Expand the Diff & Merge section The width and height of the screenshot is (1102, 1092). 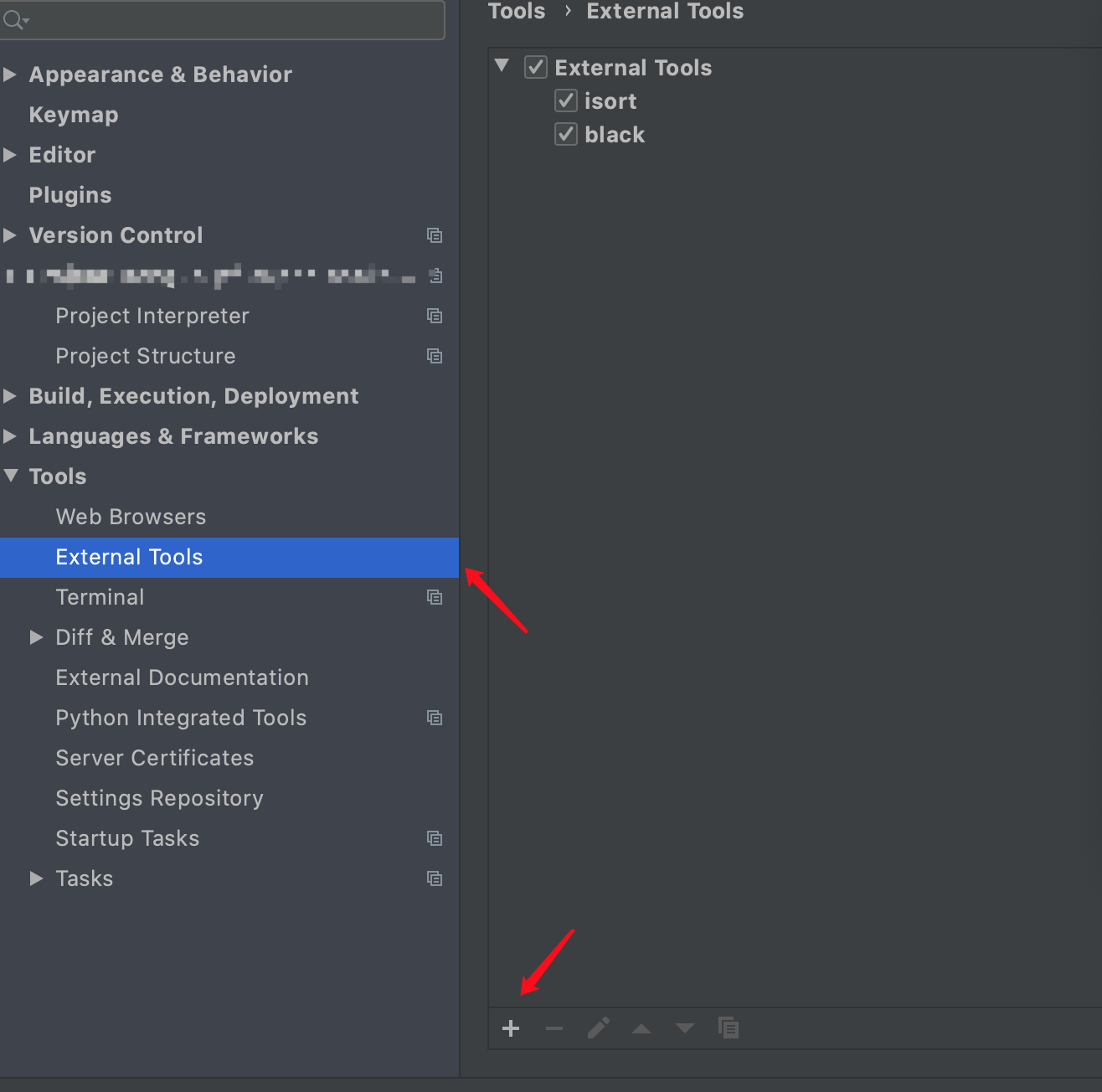(x=36, y=637)
